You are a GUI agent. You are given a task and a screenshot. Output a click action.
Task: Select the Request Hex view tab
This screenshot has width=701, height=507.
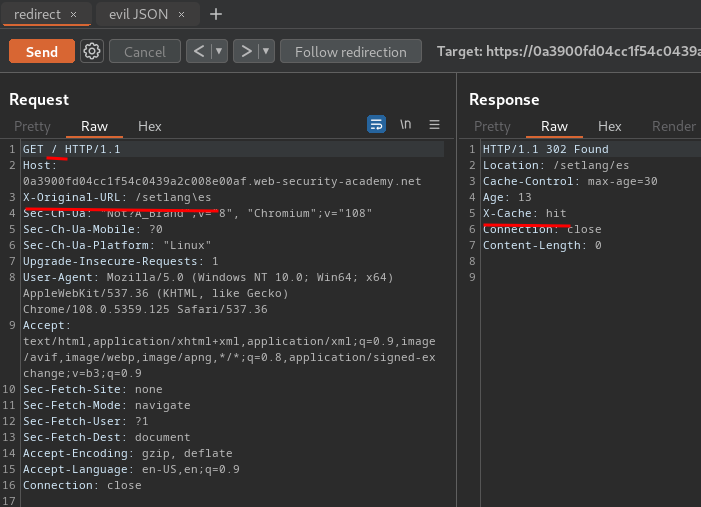point(150,127)
